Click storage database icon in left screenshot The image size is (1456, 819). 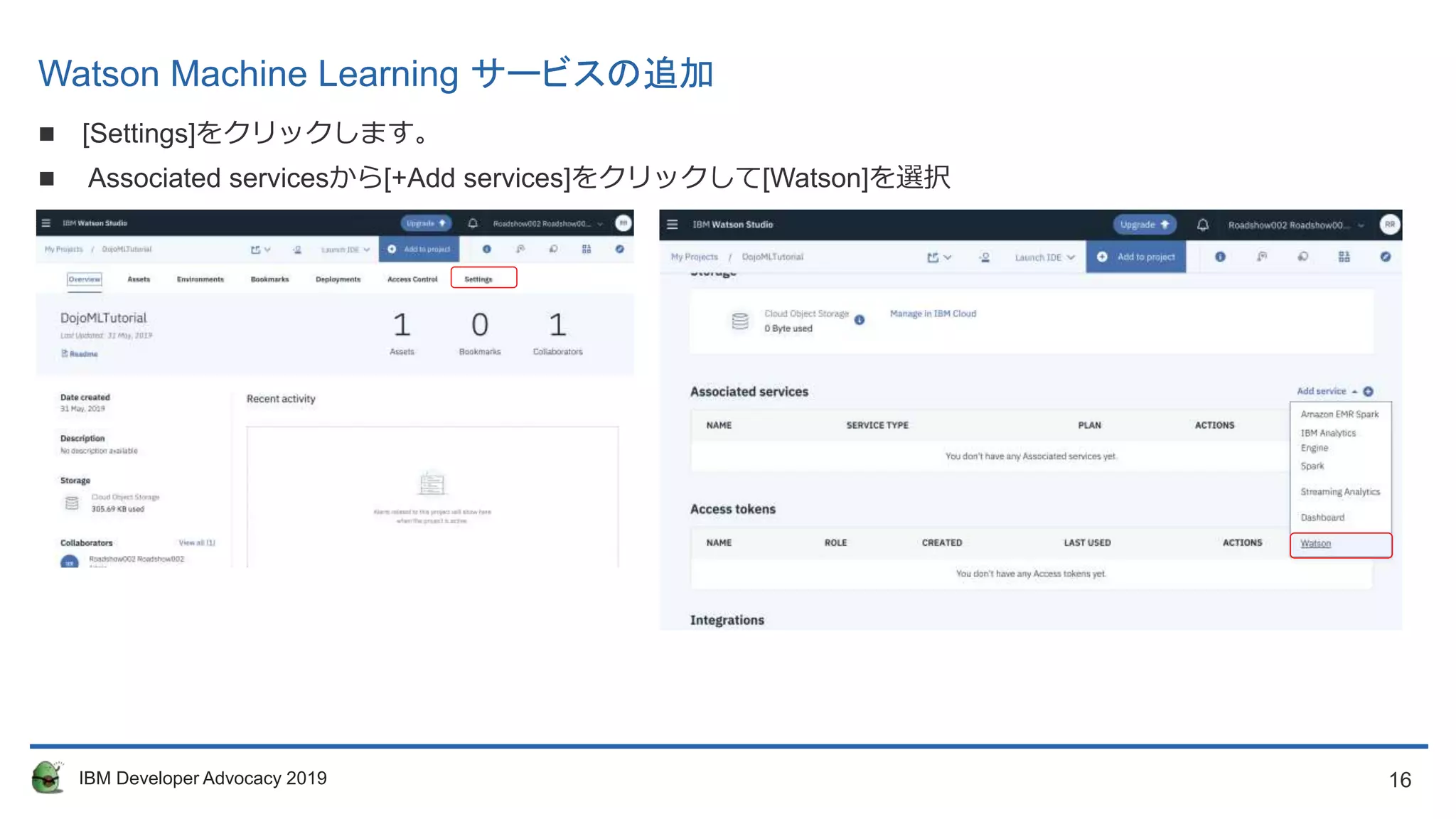pyautogui.click(x=72, y=503)
